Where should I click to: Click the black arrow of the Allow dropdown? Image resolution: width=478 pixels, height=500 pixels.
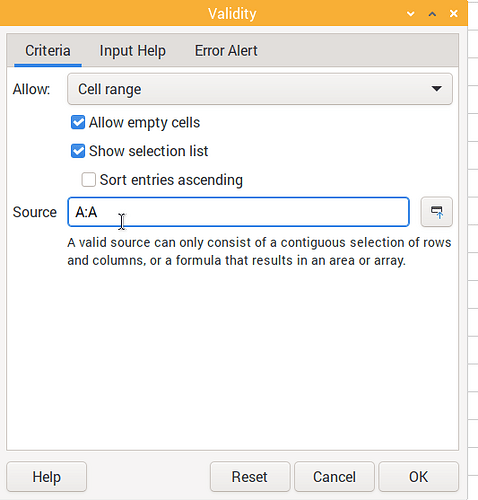[x=436, y=89]
